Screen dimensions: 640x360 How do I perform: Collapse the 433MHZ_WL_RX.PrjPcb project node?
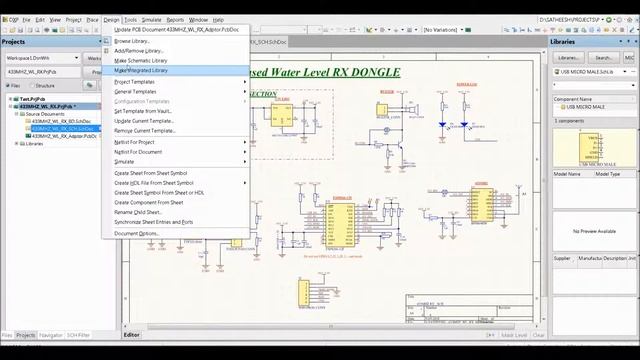pos(10,107)
